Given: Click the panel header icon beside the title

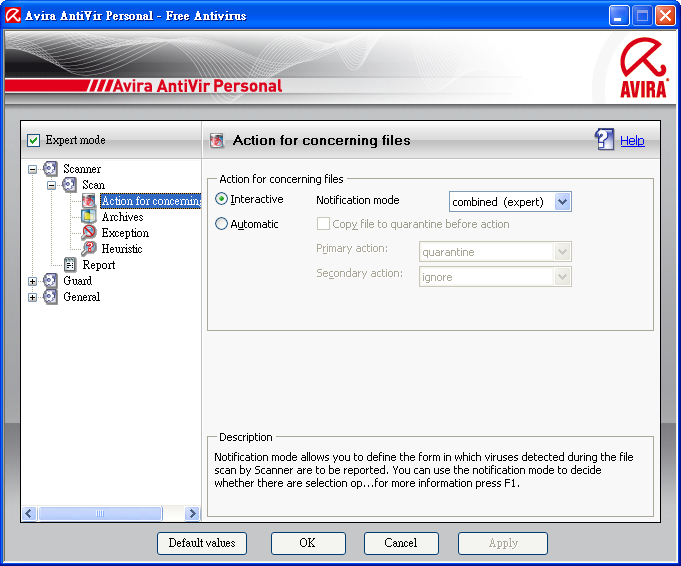Looking at the screenshot, I should [x=216, y=141].
